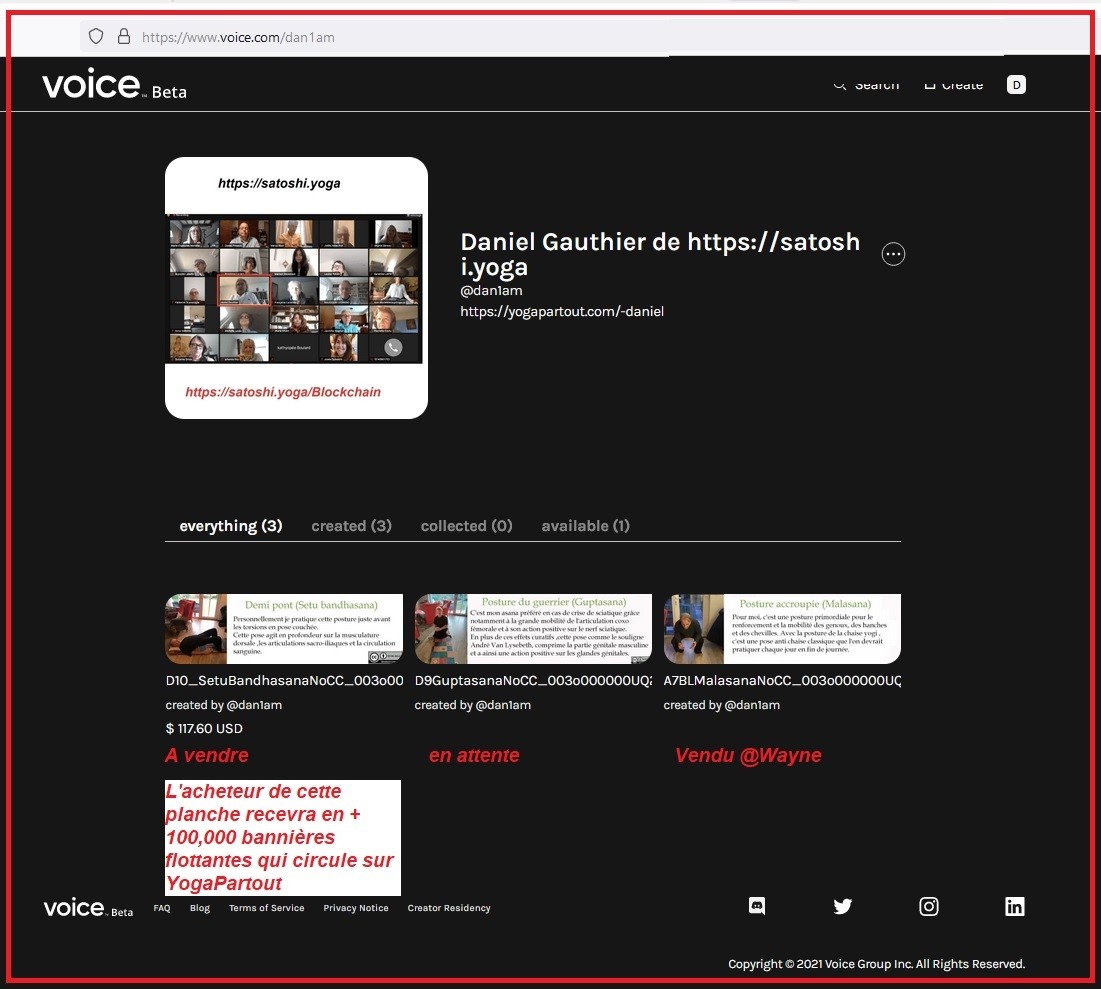Image resolution: width=1101 pixels, height=989 pixels.
Task: Click the Discord icon in footer
Action: tap(757, 906)
